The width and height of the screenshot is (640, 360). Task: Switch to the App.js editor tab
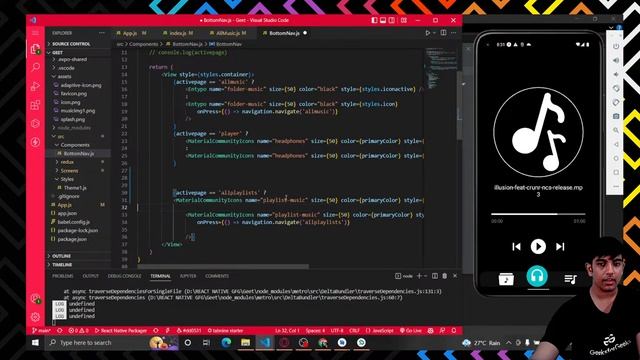click(131, 33)
